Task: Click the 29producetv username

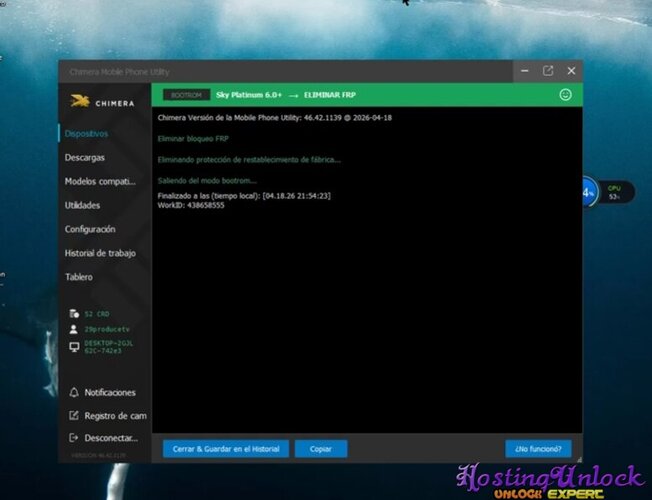Action: pos(107,329)
